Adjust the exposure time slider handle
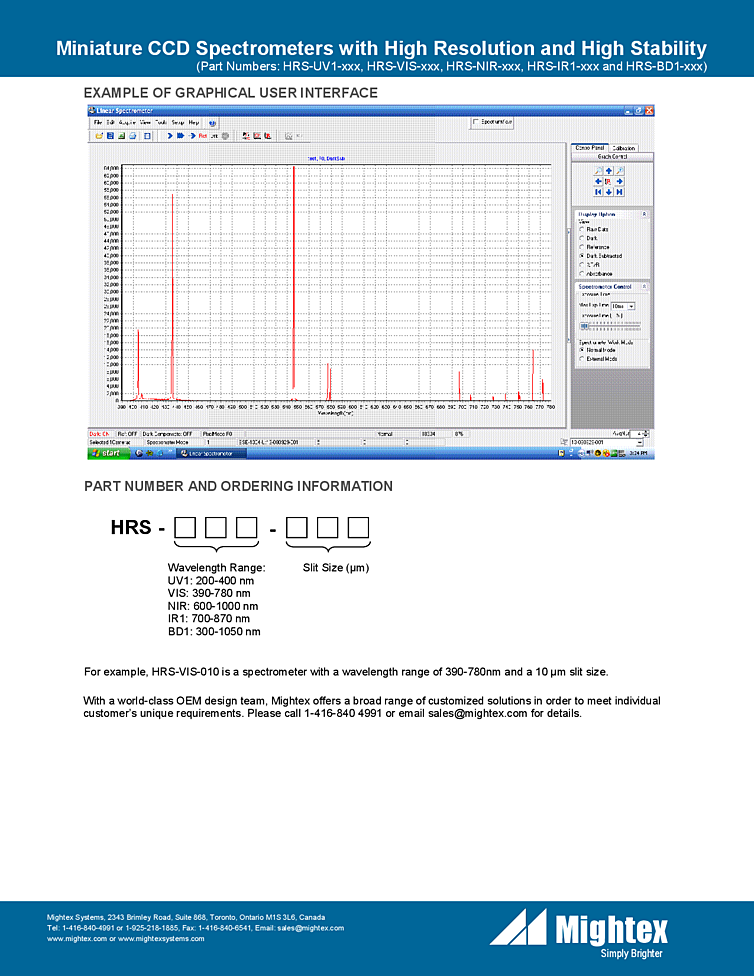Screen dimensions: 754x976 (x=584, y=326)
